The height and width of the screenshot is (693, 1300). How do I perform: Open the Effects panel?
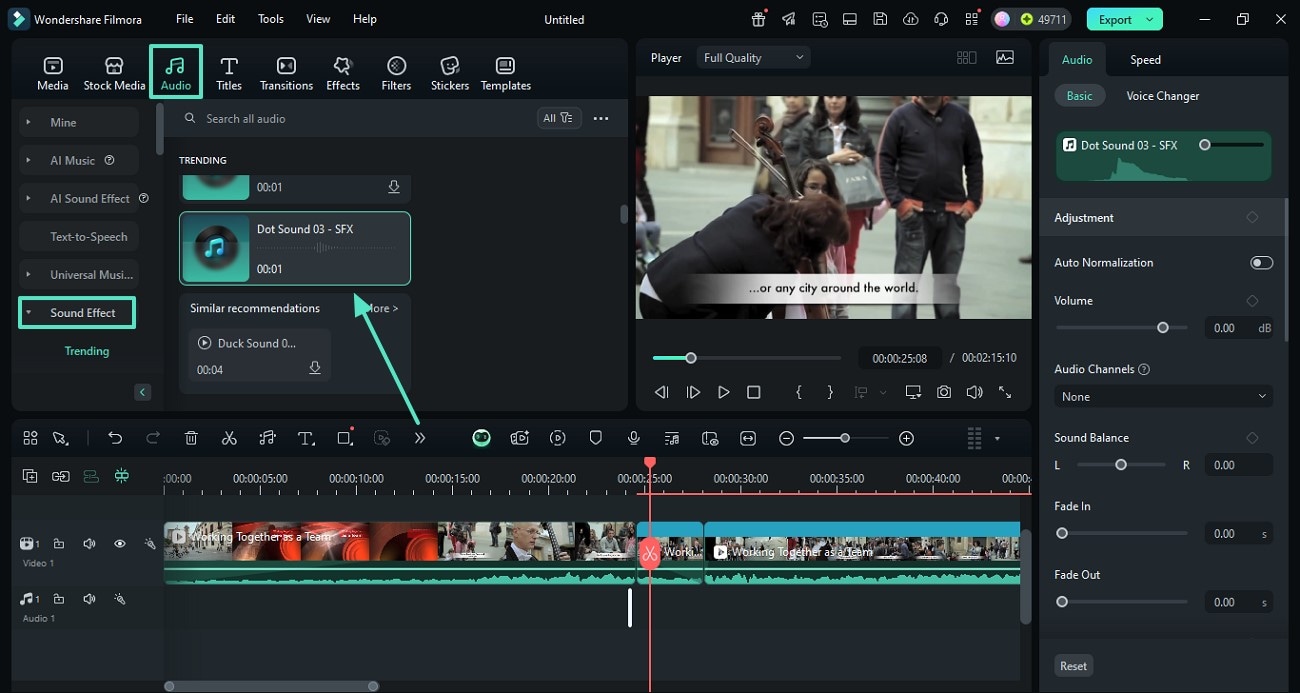click(343, 73)
